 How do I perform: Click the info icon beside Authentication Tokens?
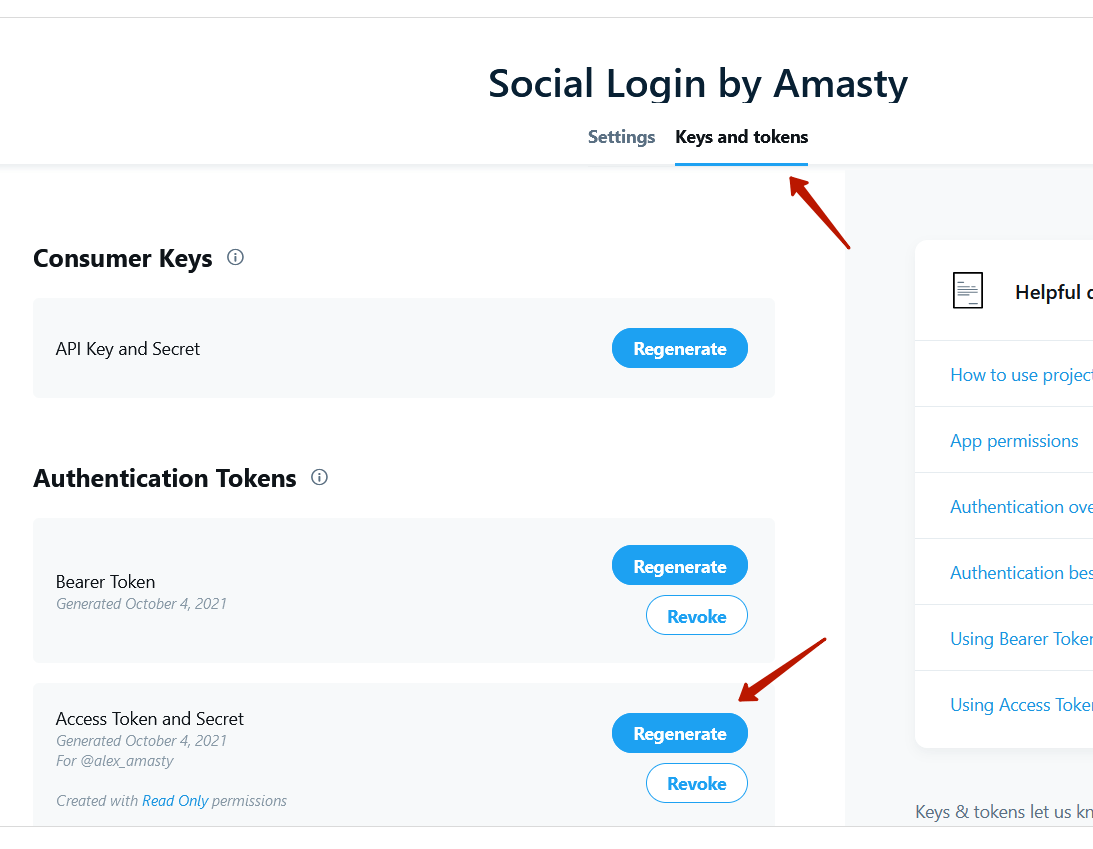tap(319, 477)
